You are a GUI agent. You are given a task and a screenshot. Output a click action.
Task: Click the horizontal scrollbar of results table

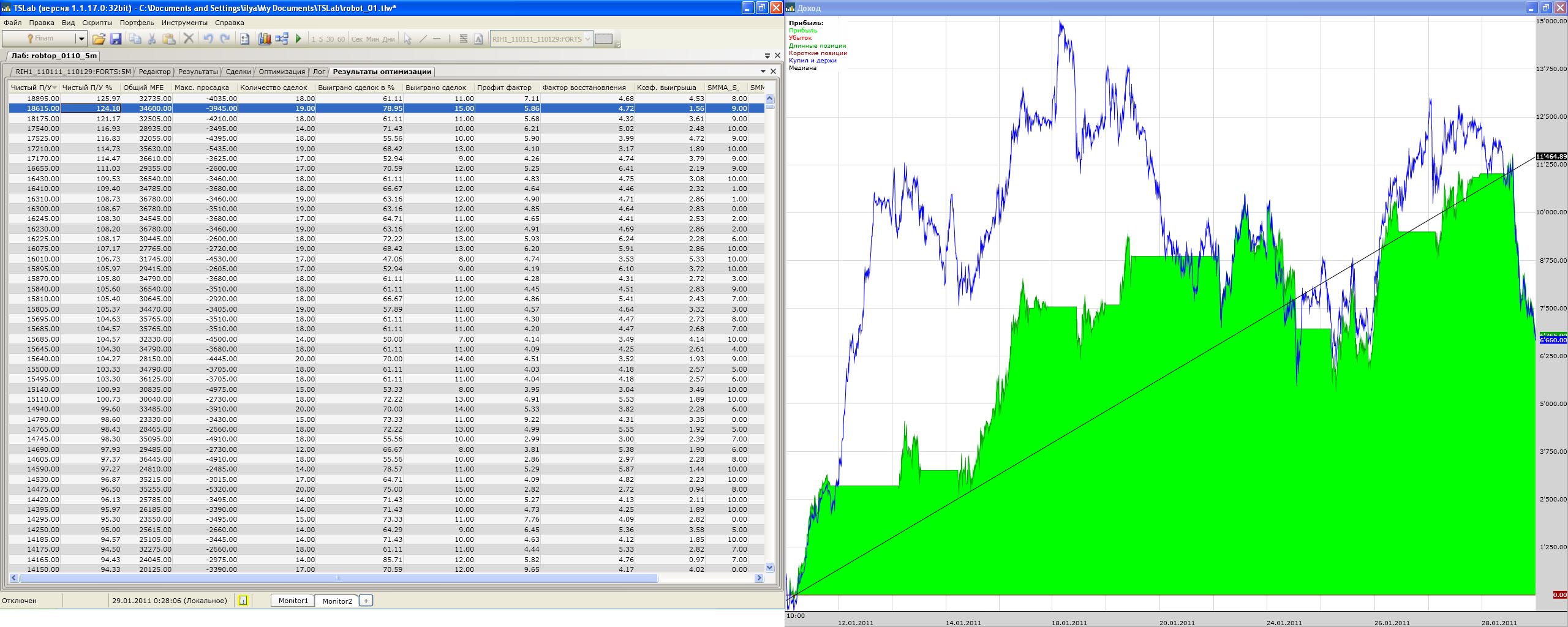tap(337, 578)
